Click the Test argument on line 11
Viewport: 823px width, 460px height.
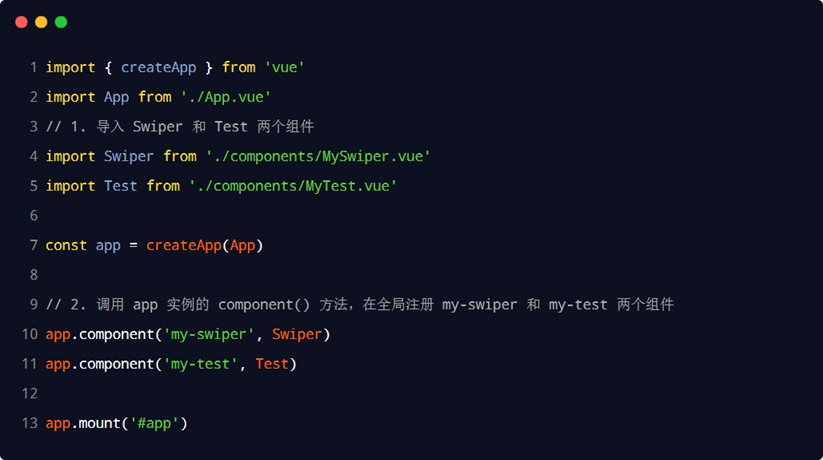[272, 364]
